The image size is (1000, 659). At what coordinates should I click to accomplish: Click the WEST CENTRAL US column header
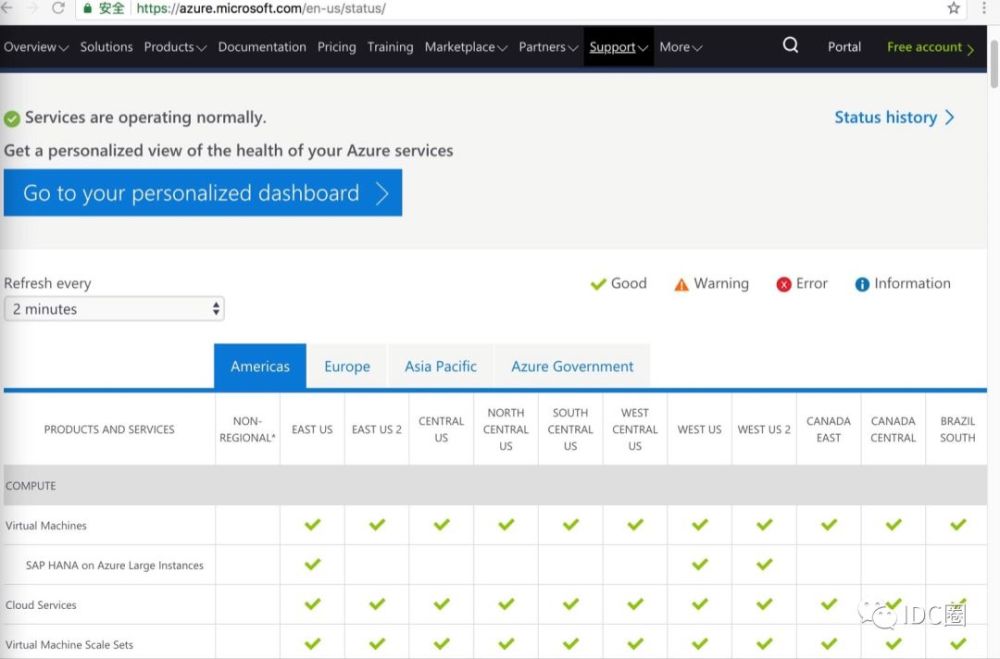tap(635, 429)
